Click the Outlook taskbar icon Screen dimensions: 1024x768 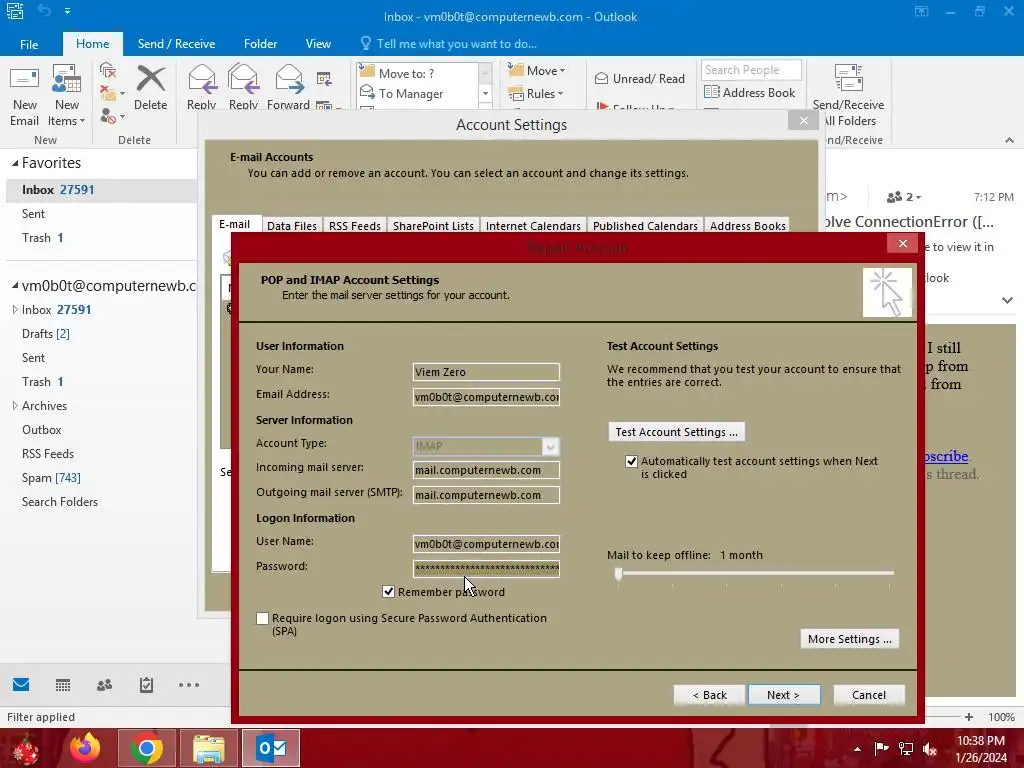tap(270, 748)
